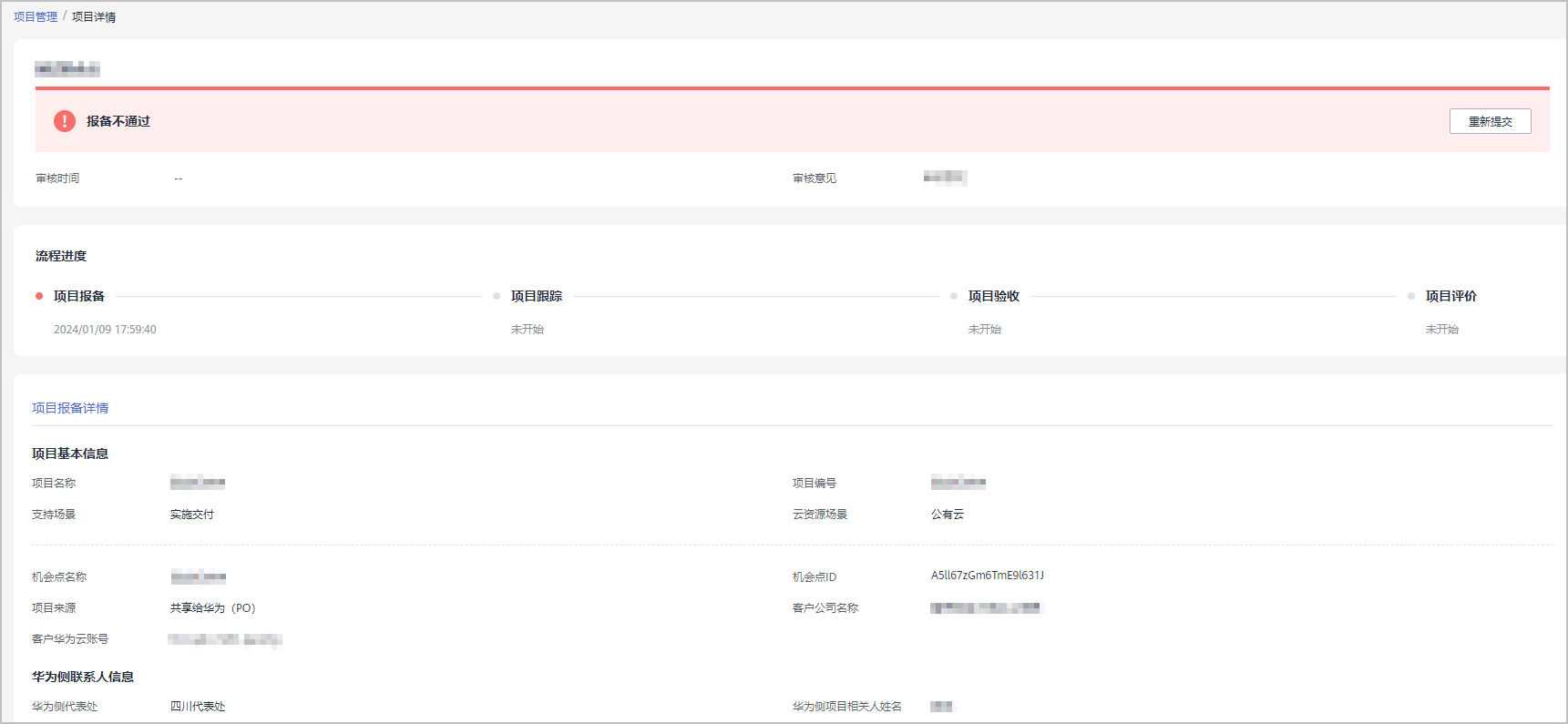1568x724 pixels.
Task: Click the 支持场景 field label
Action: [54, 515]
